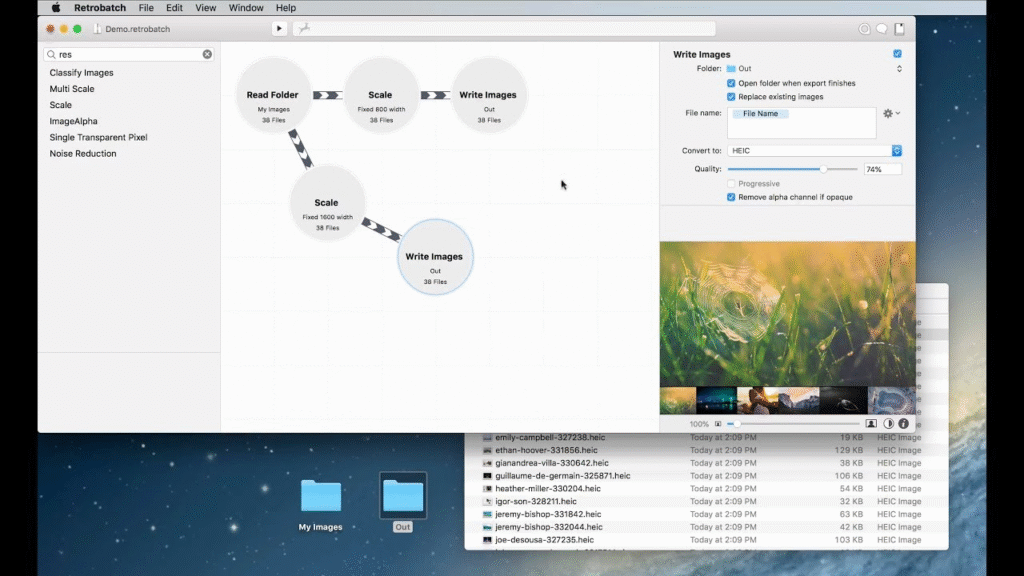Expand the gear menu beside File name
The image size is (1024, 576).
pos(890,114)
